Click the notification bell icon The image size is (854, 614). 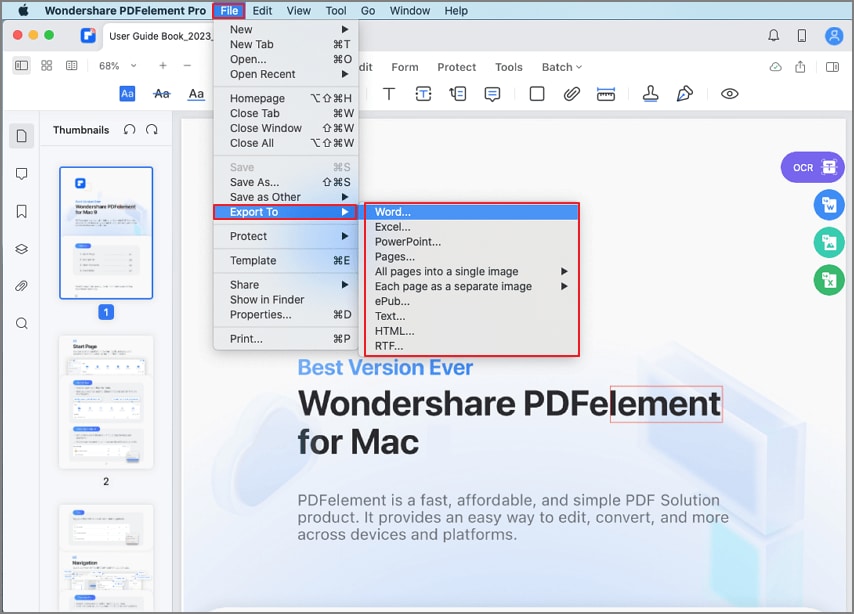(773, 36)
